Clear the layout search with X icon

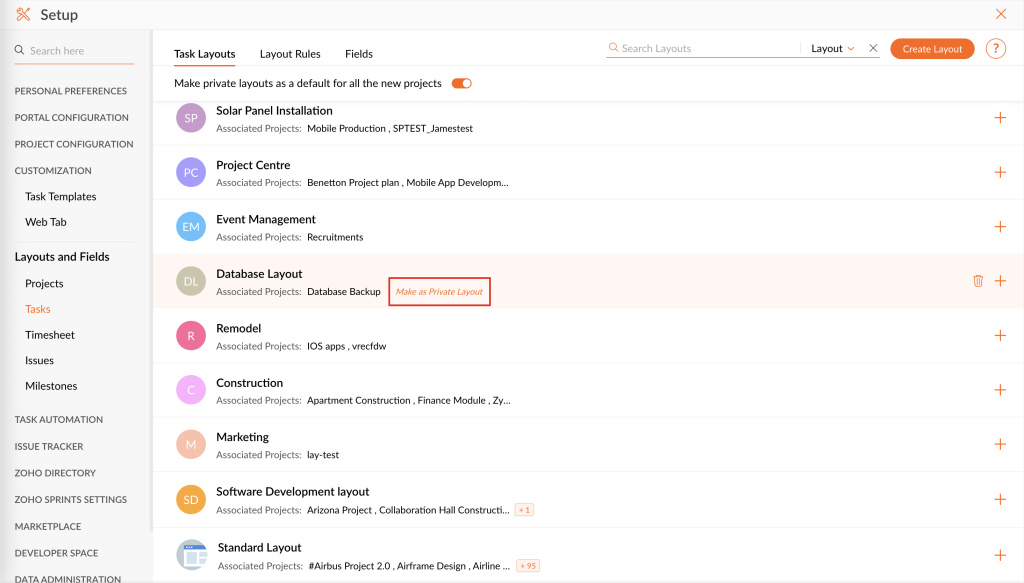point(873,48)
